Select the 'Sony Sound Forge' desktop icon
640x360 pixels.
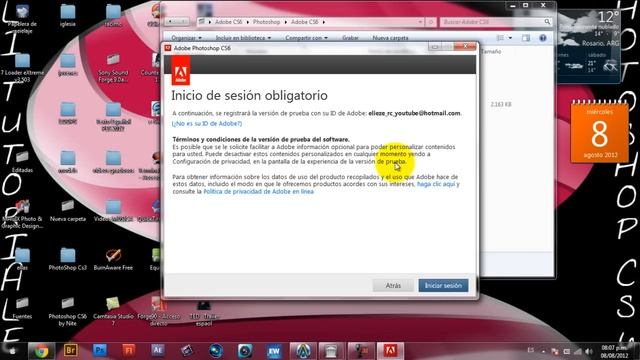click(x=113, y=68)
